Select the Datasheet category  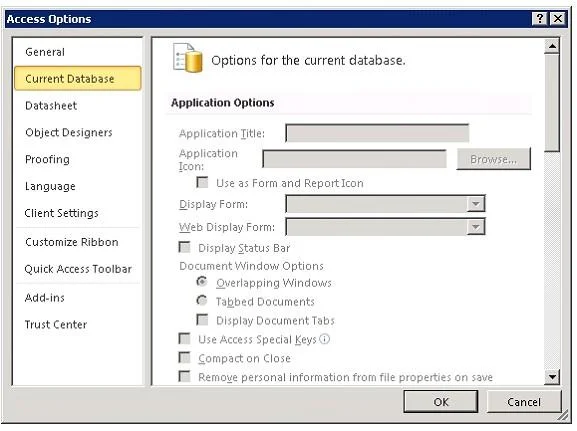click(x=51, y=106)
